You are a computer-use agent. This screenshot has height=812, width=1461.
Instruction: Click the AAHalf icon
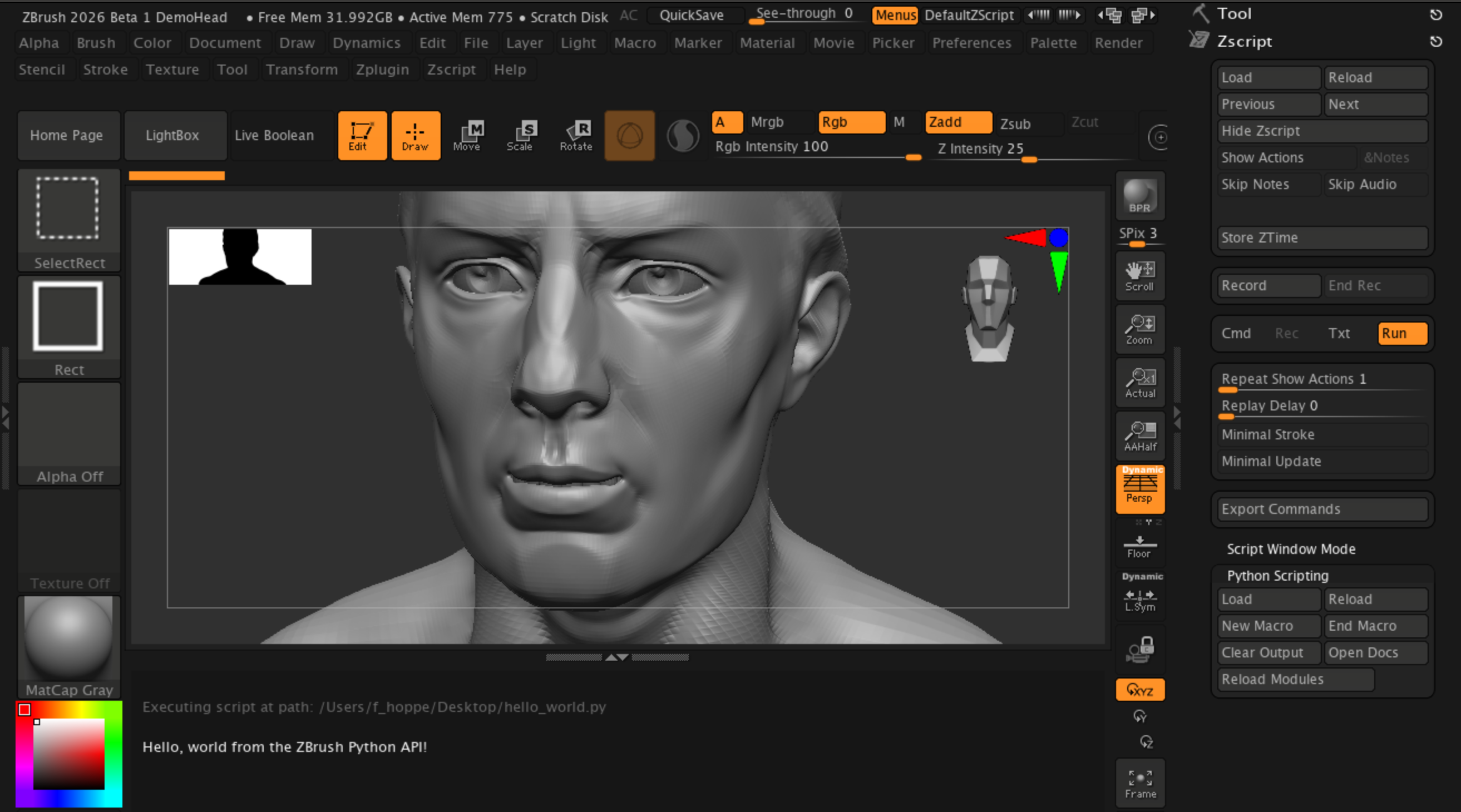tap(1140, 436)
